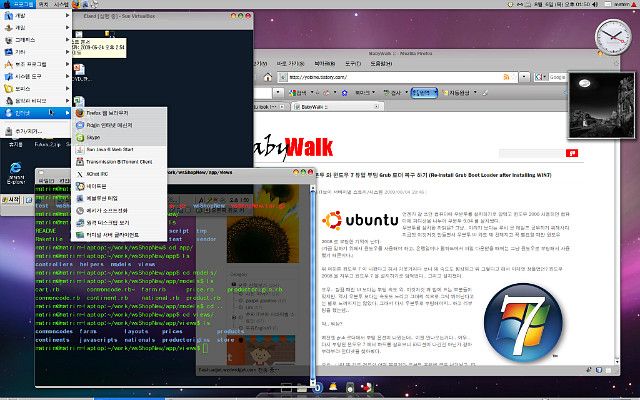
Task: Click the Remote Desktop Viewer icon in the submenu
Action: click(80, 223)
